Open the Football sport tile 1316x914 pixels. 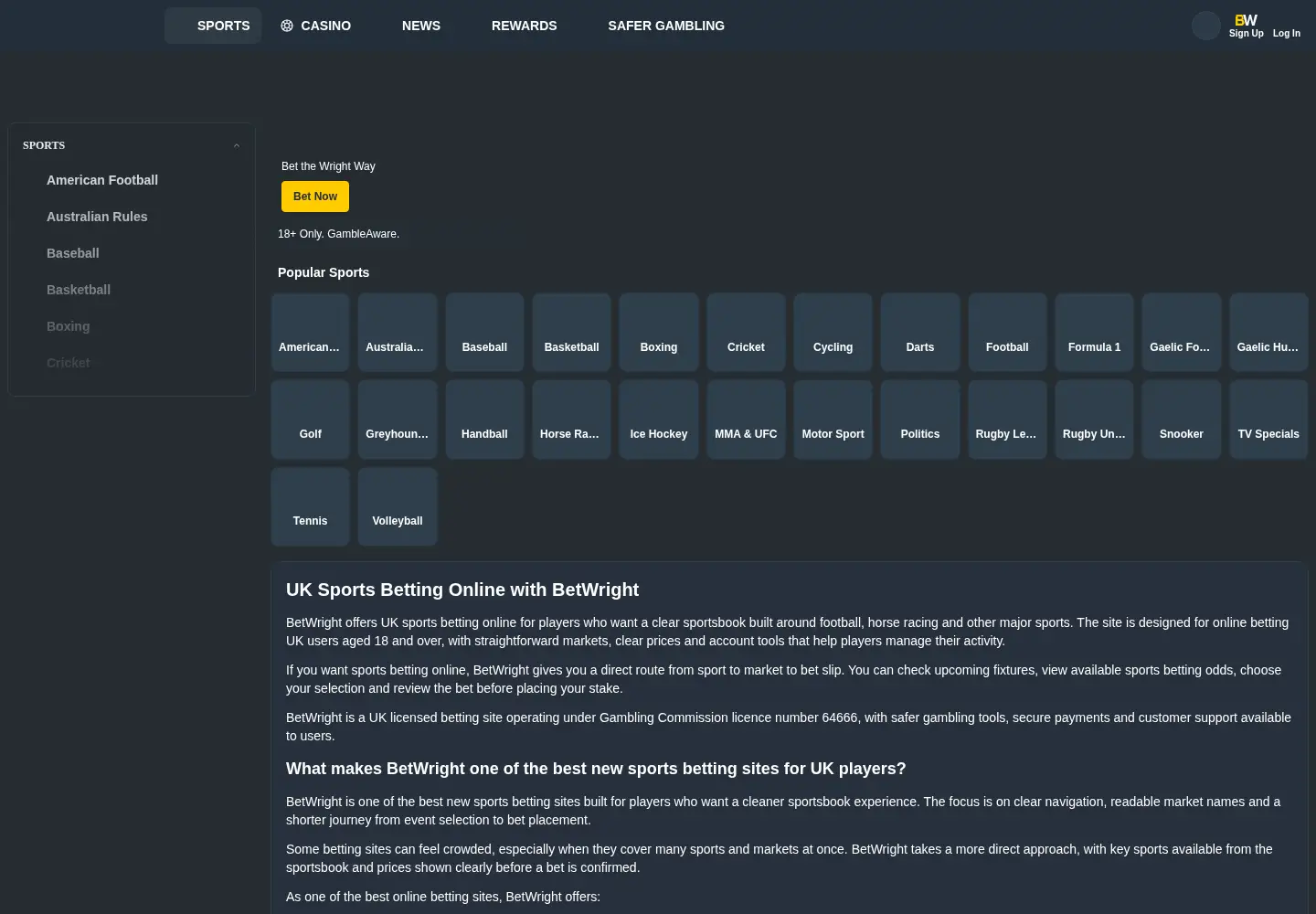[1007, 332]
